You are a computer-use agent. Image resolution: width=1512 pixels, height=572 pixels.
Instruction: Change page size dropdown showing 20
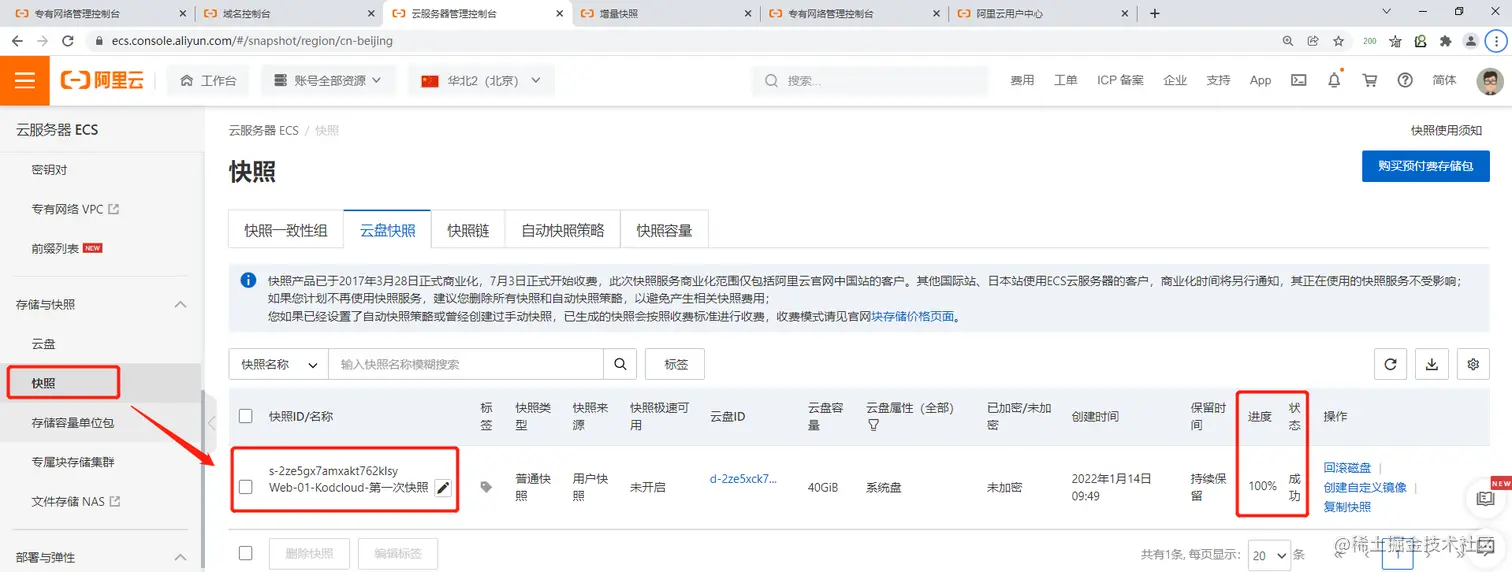pos(1268,554)
